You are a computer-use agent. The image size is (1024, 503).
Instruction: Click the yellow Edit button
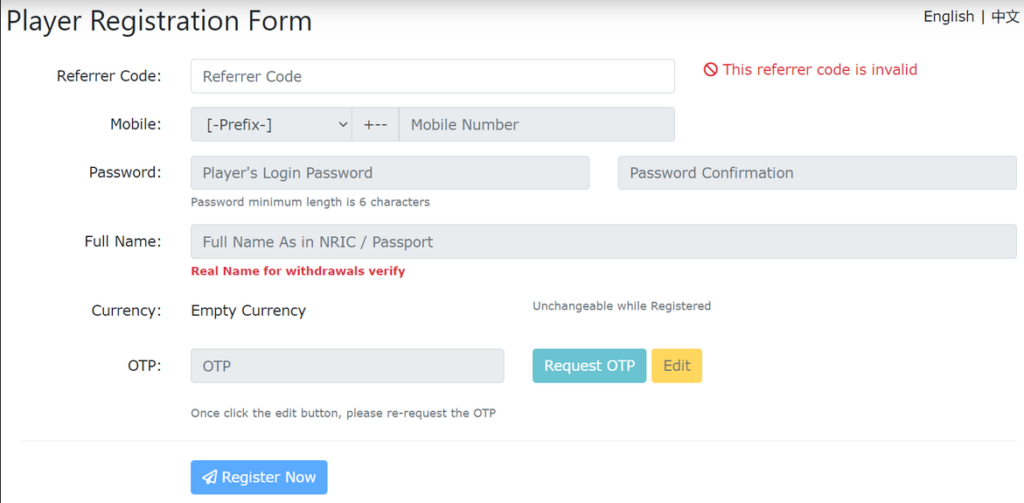point(677,366)
